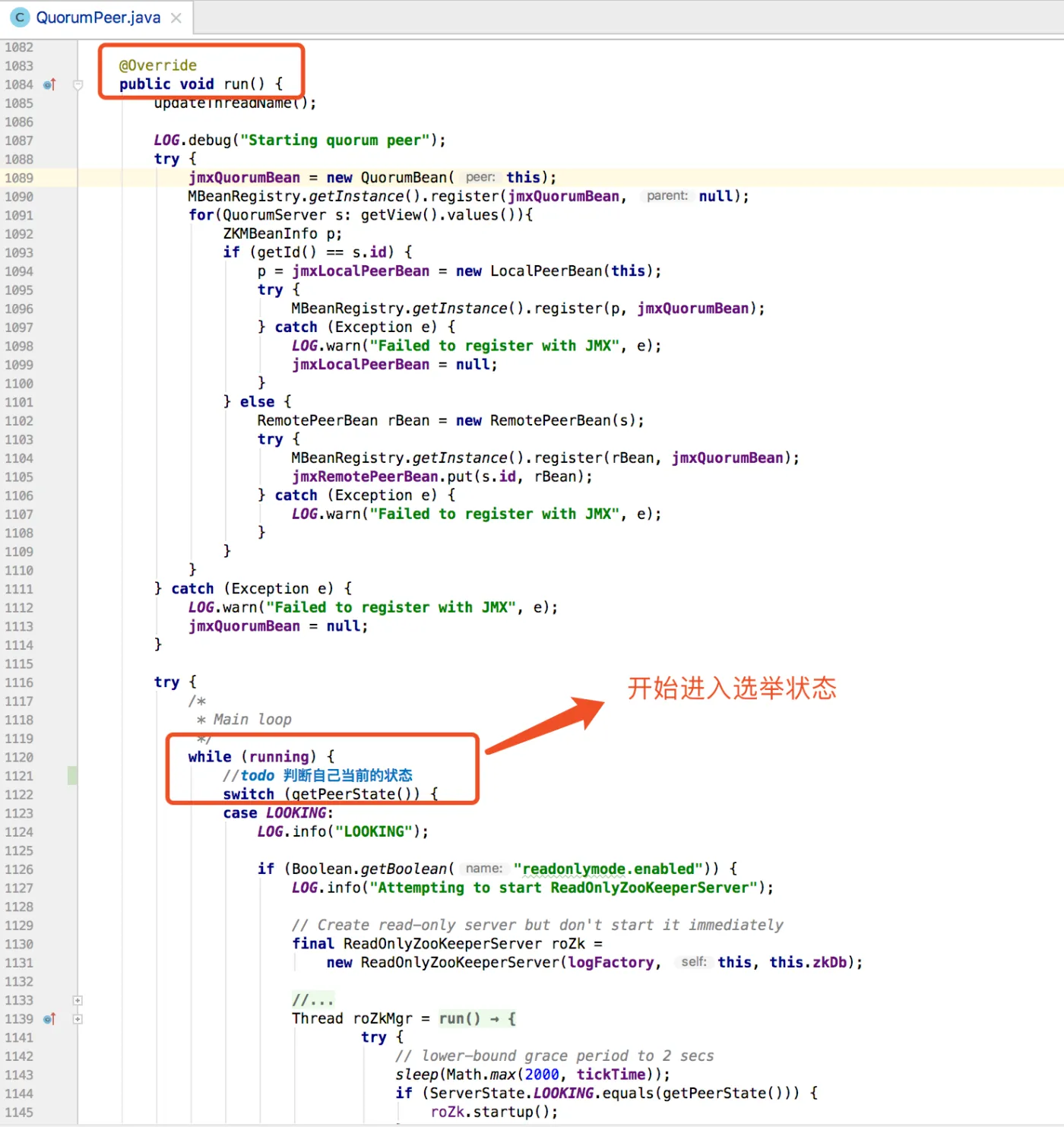The height and width of the screenshot is (1127, 1064).
Task: Click the "parent:" parameter hint on line 1090
Action: (667, 196)
